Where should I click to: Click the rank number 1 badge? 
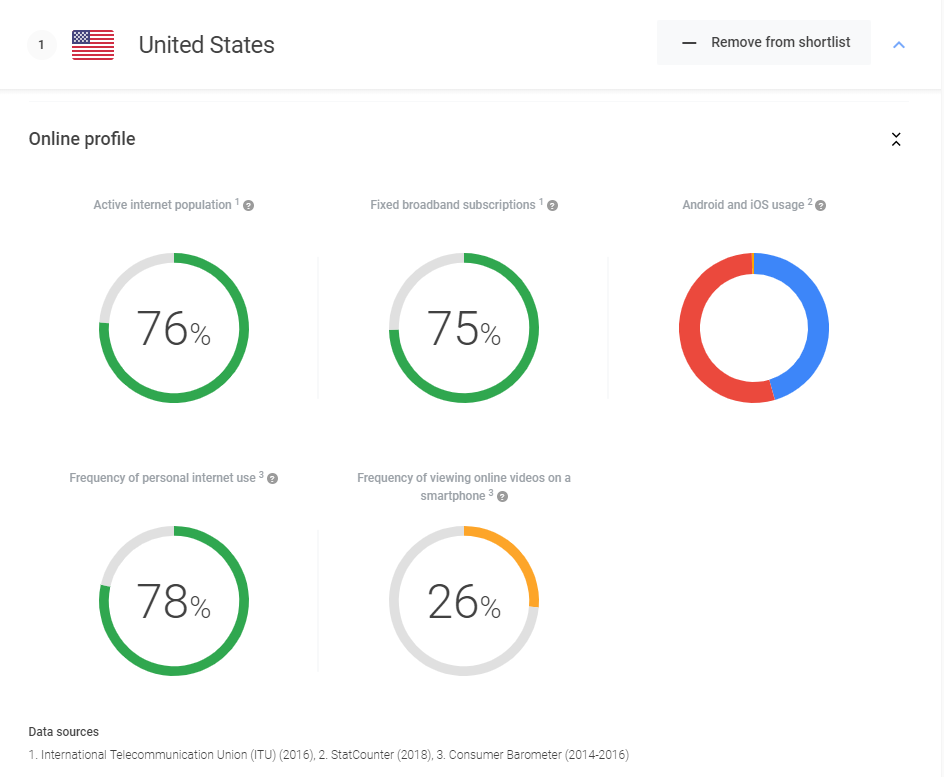(x=41, y=45)
